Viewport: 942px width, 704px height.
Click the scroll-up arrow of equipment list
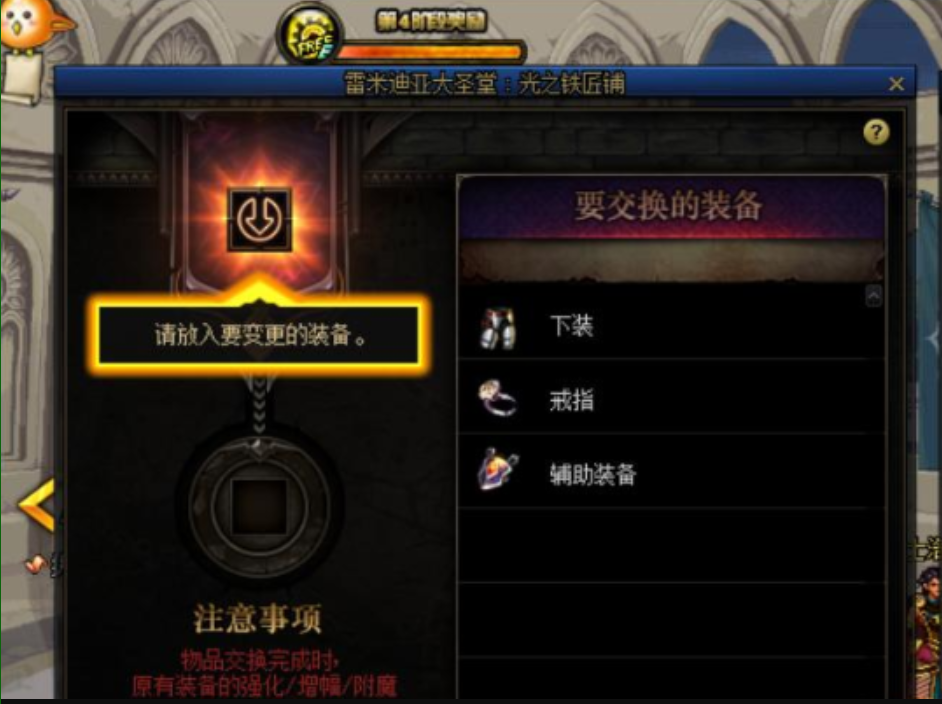[x=873, y=296]
